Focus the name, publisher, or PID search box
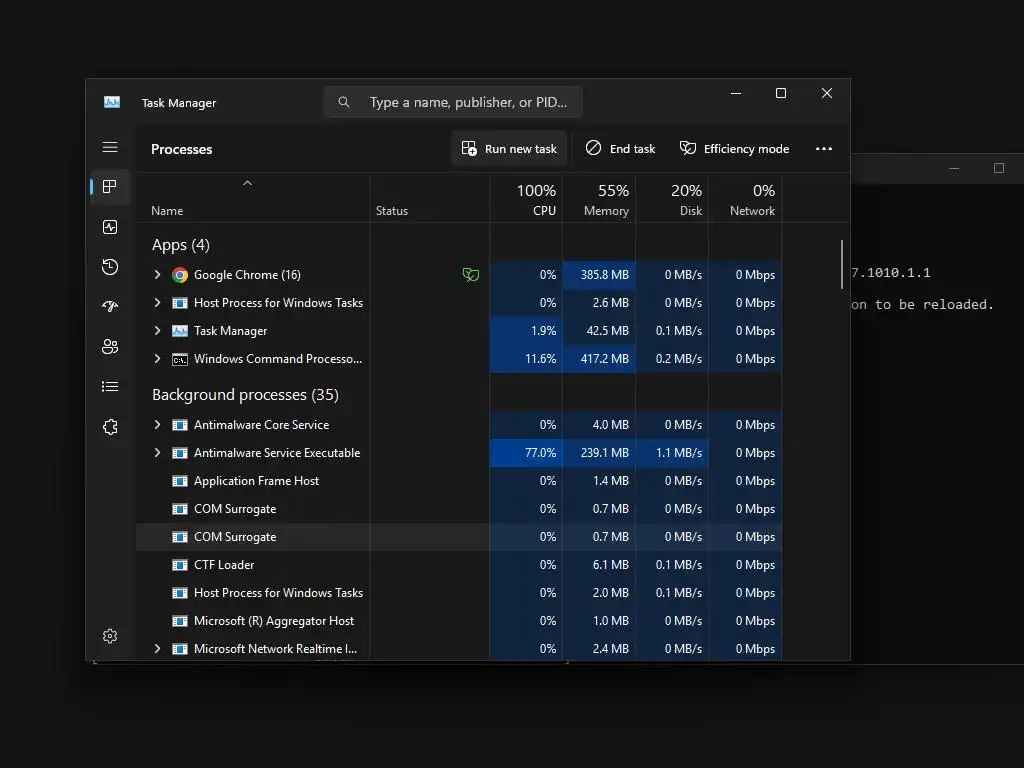 pos(453,102)
